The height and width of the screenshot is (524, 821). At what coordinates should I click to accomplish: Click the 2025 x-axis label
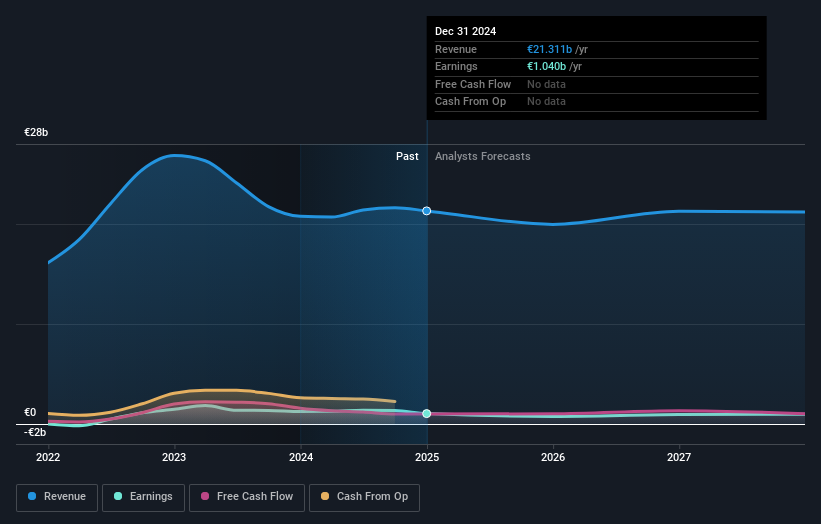point(427,457)
